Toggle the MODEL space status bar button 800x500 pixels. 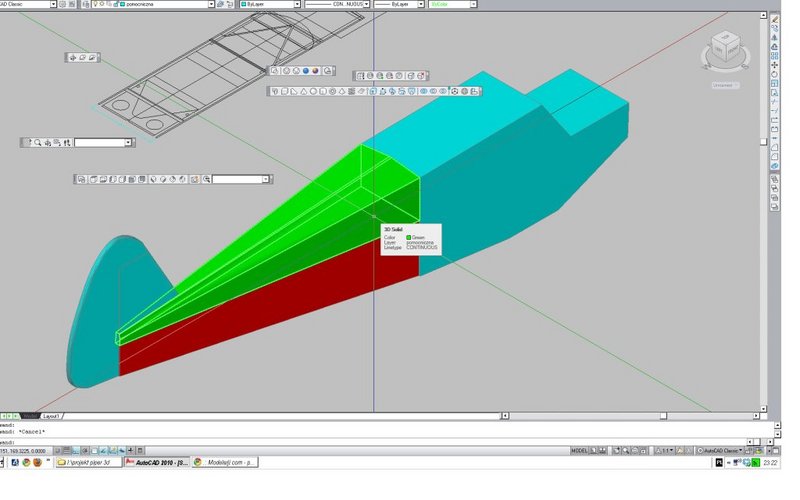(x=579, y=451)
